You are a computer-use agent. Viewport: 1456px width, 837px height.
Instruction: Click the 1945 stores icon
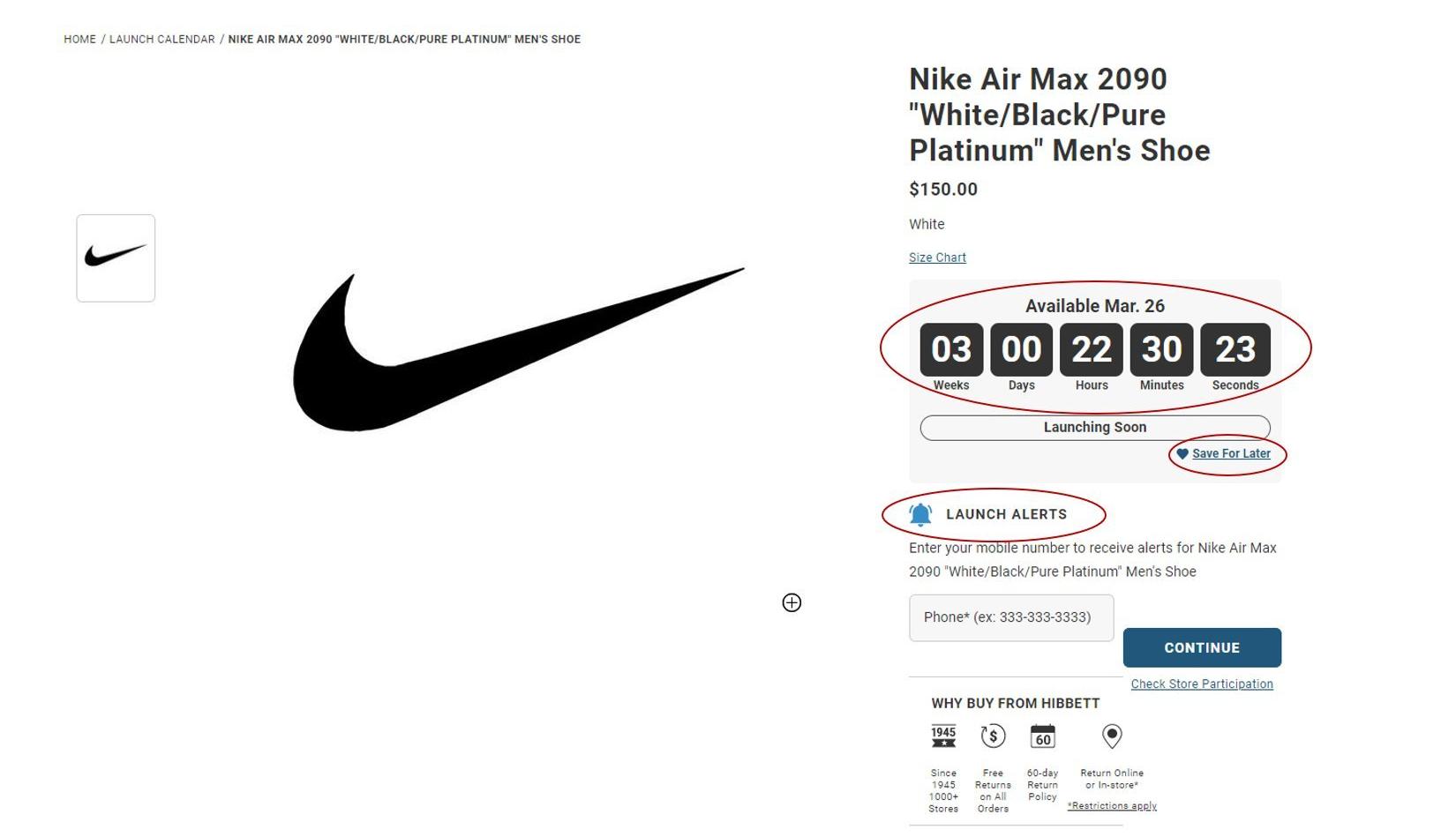tap(943, 736)
